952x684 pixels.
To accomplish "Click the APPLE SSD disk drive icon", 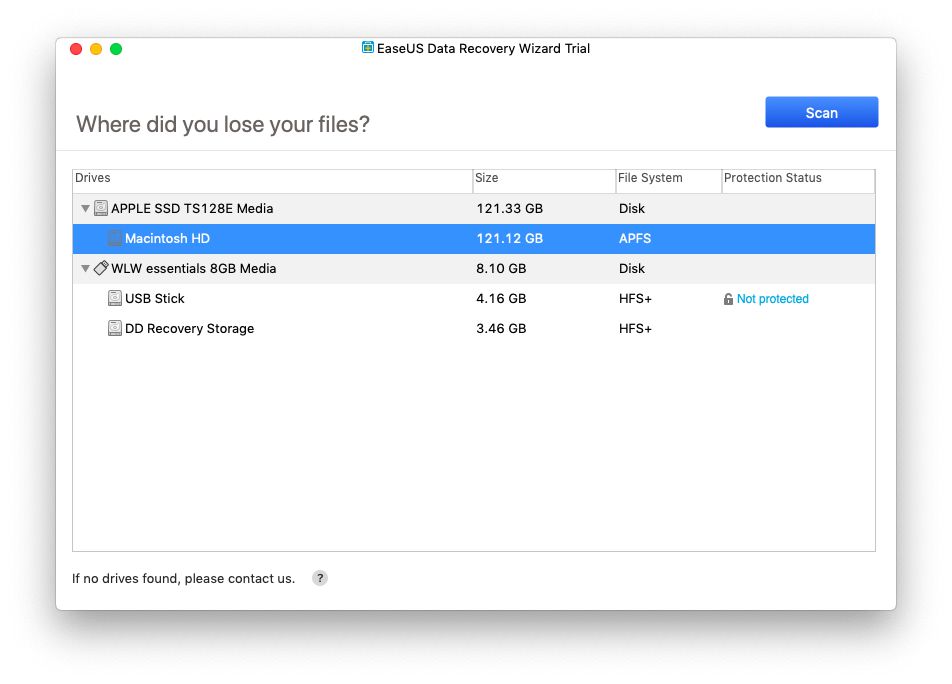I will click(x=101, y=208).
